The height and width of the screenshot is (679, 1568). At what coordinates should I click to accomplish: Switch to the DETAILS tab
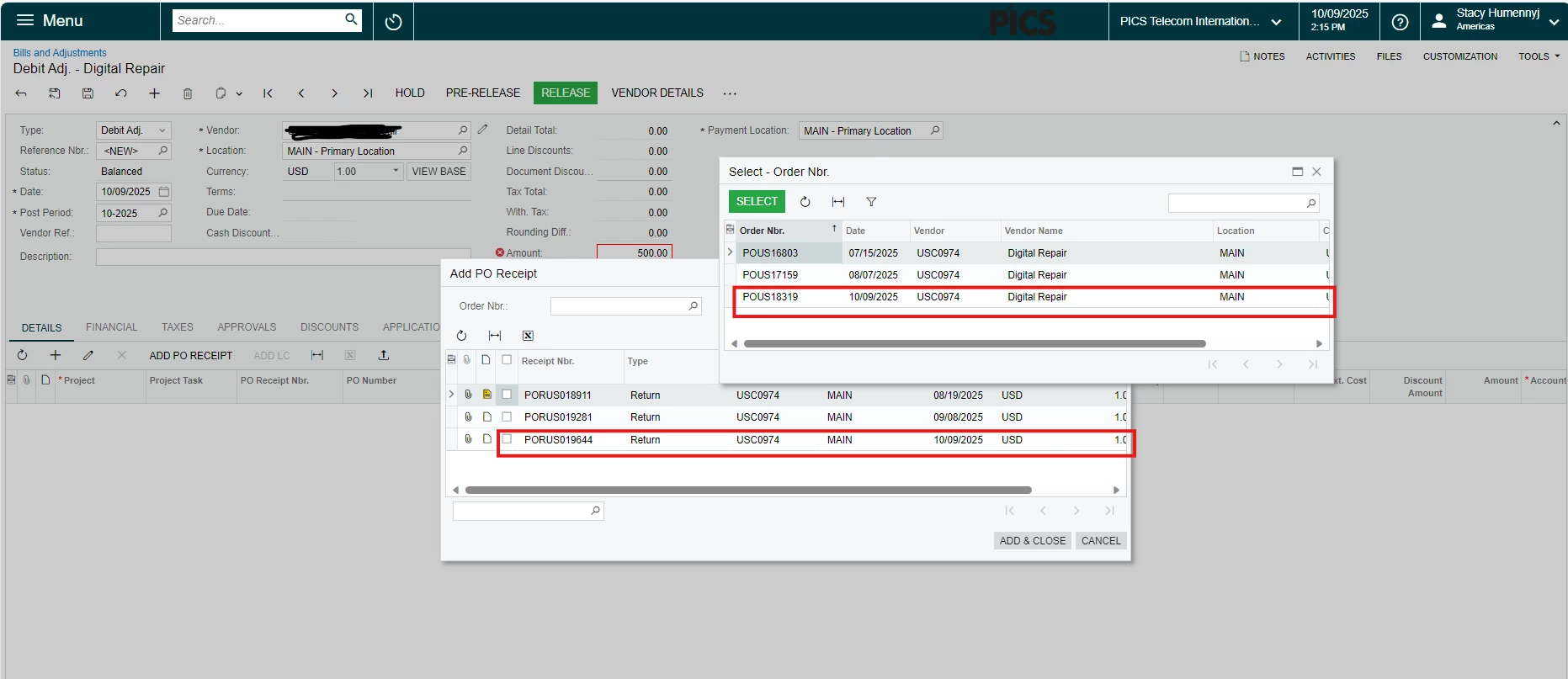pos(42,327)
